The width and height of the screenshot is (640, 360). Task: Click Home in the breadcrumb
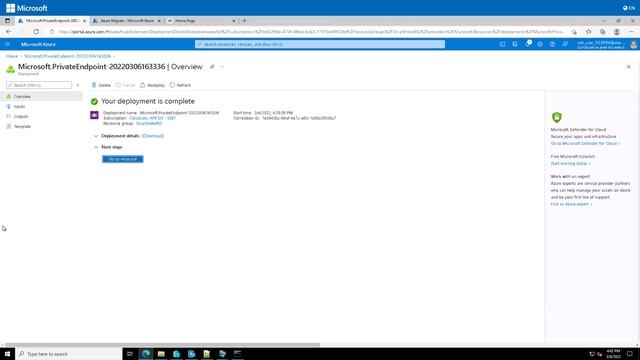(x=12, y=56)
